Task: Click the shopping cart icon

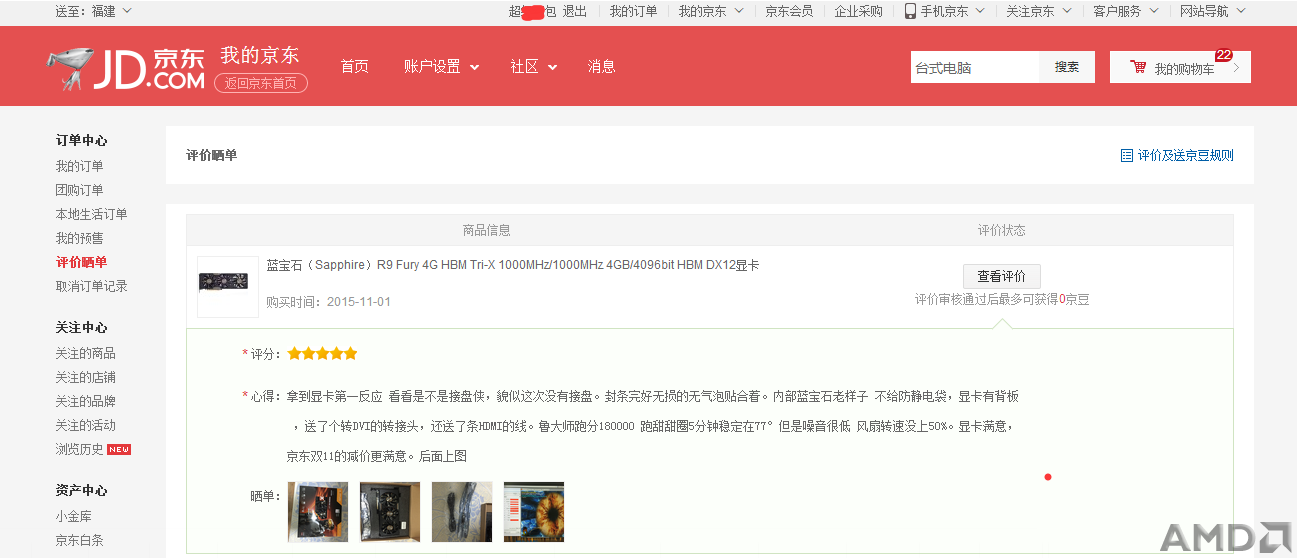Action: [x=1138, y=67]
